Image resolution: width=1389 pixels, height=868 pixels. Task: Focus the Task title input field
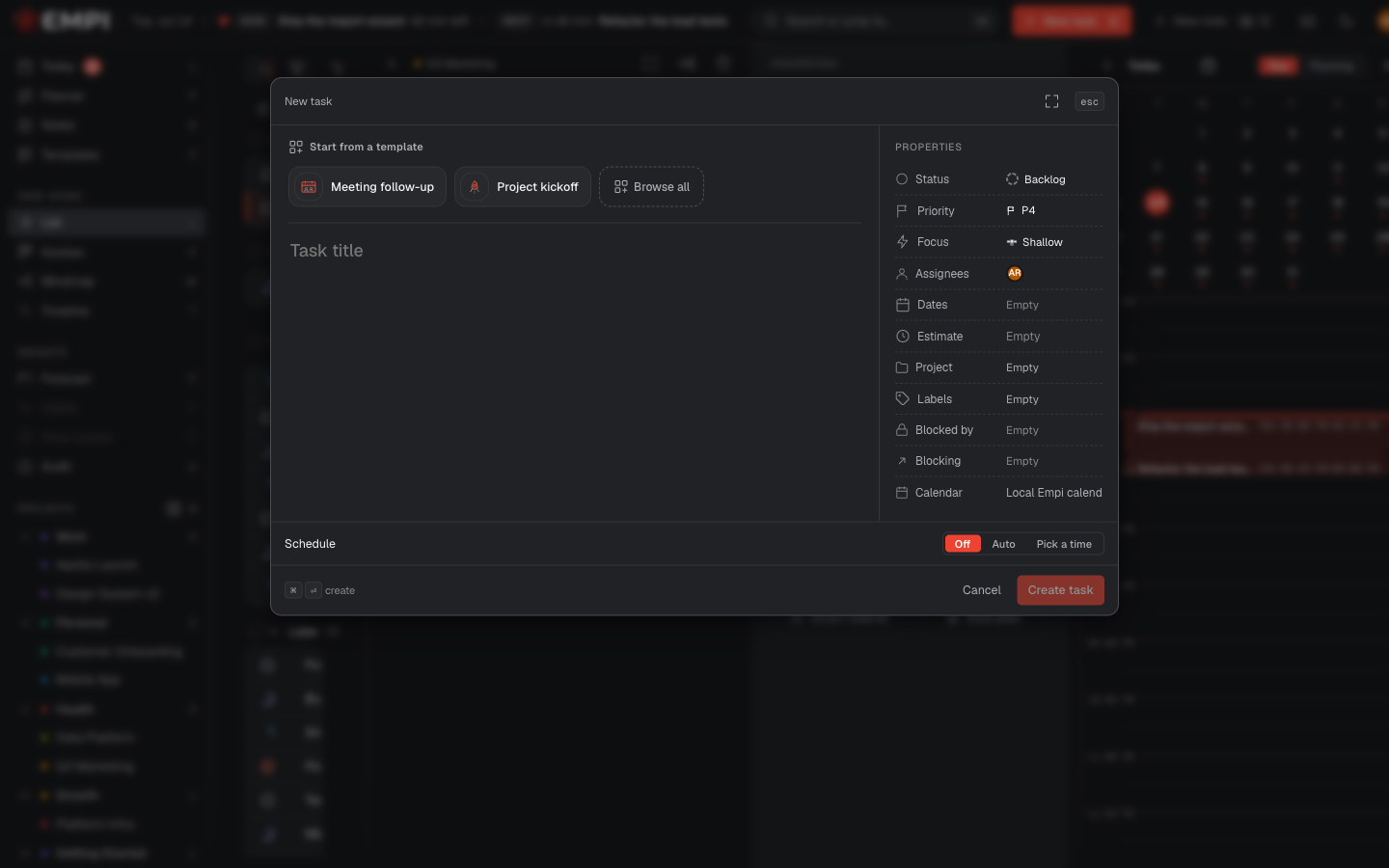(x=575, y=251)
